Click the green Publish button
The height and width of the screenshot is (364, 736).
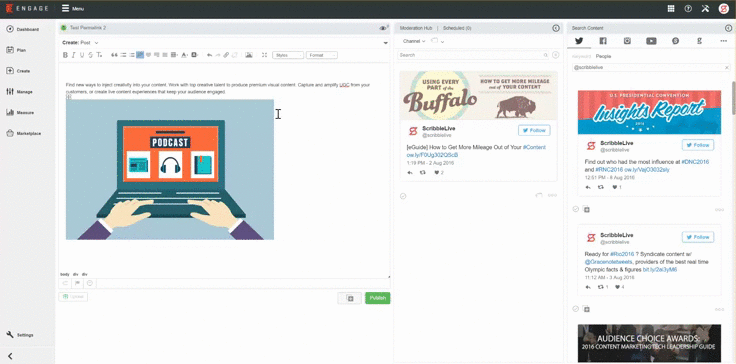tap(377, 298)
